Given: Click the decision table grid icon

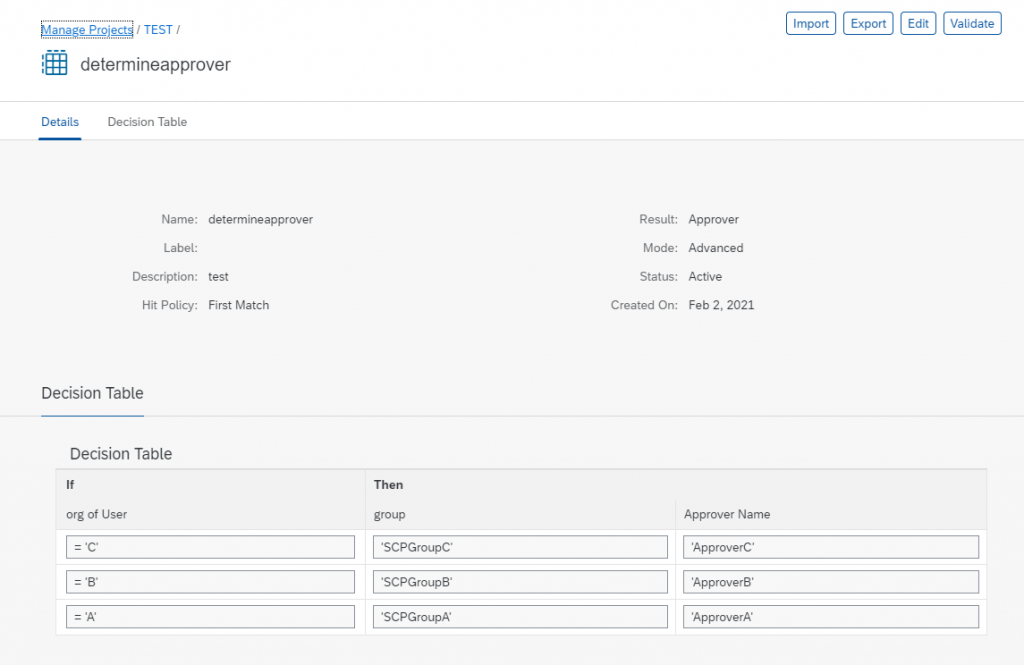Looking at the screenshot, I should tap(55, 63).
